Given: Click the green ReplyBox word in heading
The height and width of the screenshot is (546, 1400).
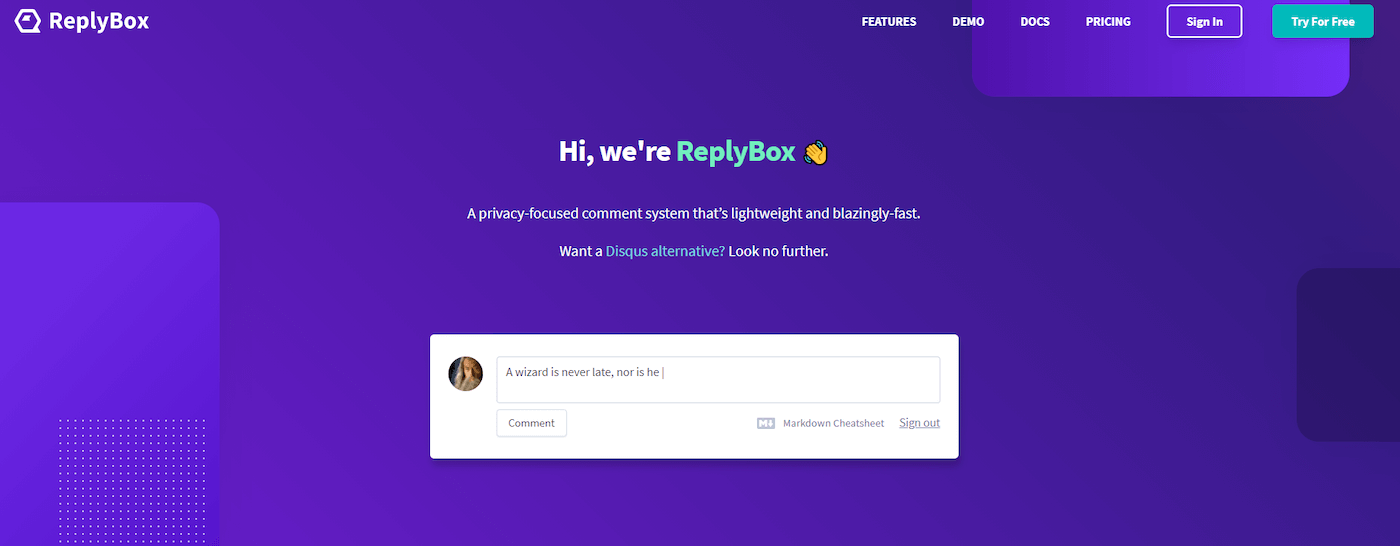Looking at the screenshot, I should (736, 152).
